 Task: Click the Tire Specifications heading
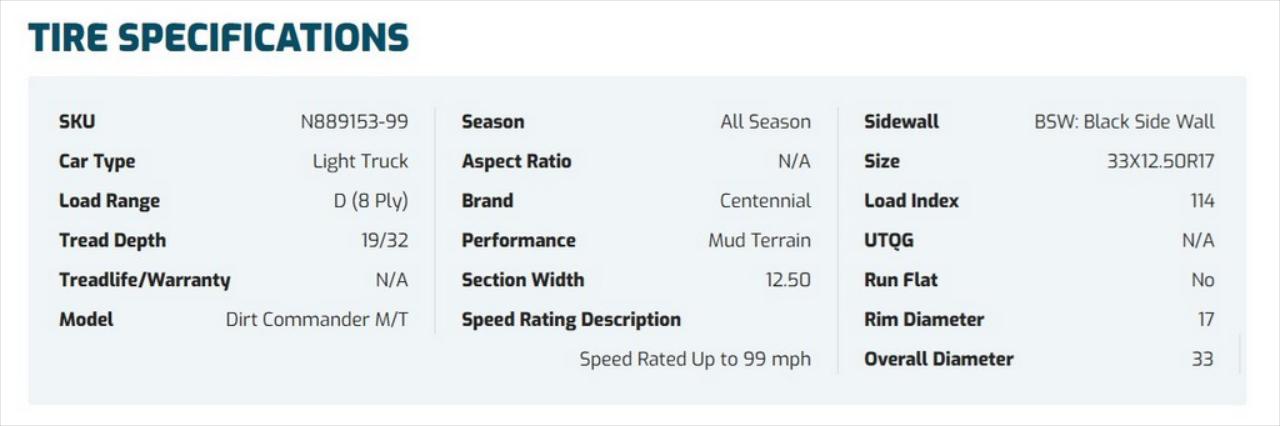218,37
